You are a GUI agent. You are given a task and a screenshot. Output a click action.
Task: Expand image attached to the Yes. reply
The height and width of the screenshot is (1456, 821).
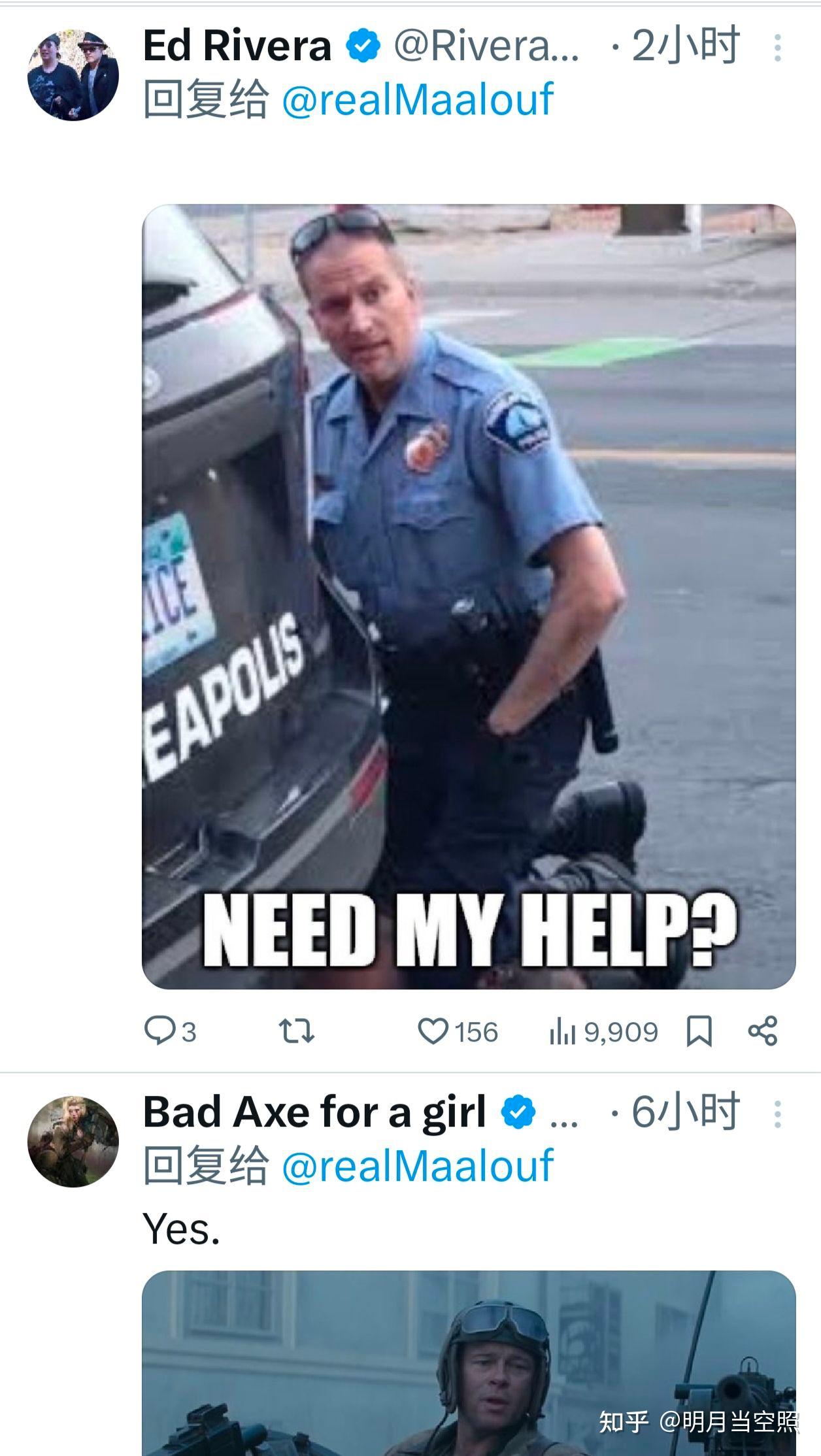pyautogui.click(x=469, y=1363)
